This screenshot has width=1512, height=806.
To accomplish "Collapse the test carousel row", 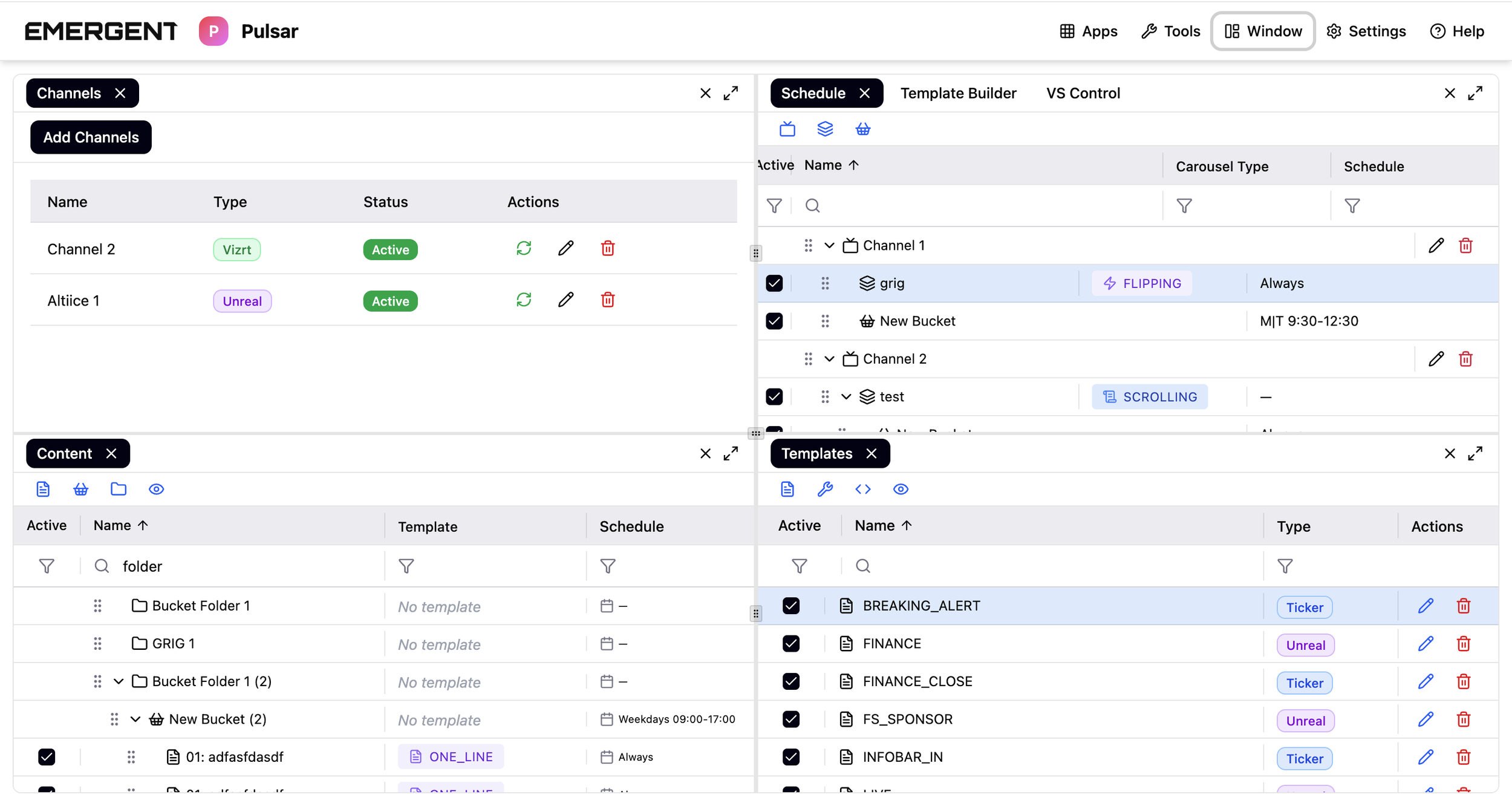I will coord(846,397).
